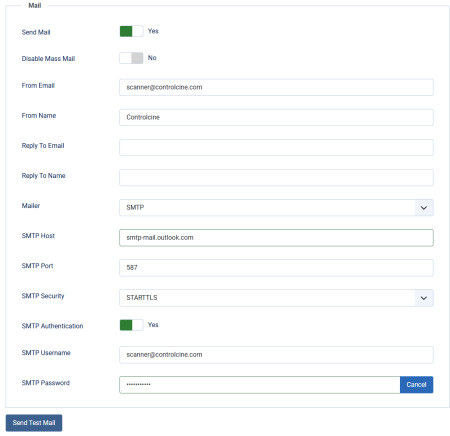Select the SMTP Host text field
450x436 pixels.
276,238
